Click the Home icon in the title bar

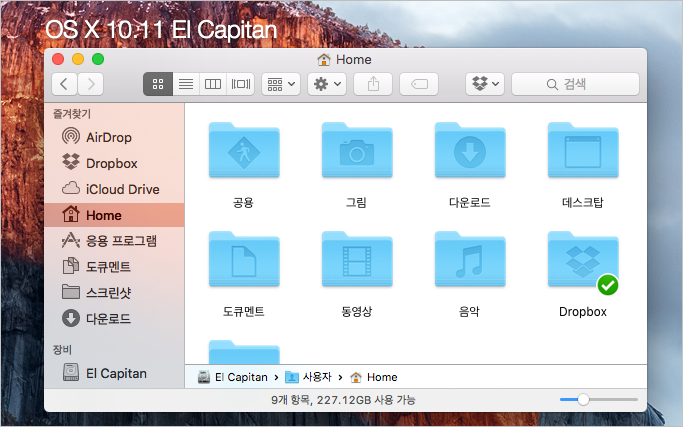pos(324,59)
